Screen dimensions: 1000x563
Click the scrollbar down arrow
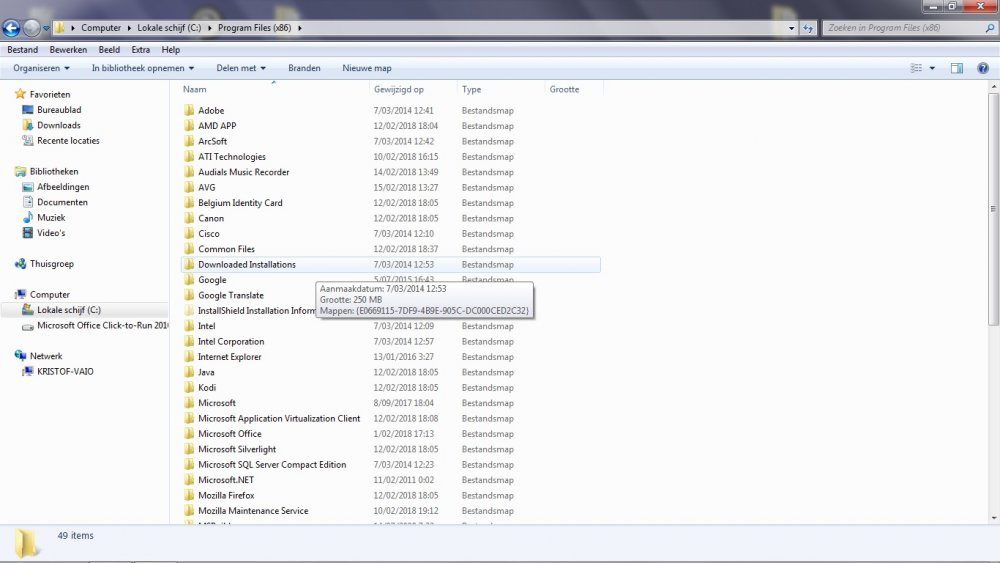[993, 518]
